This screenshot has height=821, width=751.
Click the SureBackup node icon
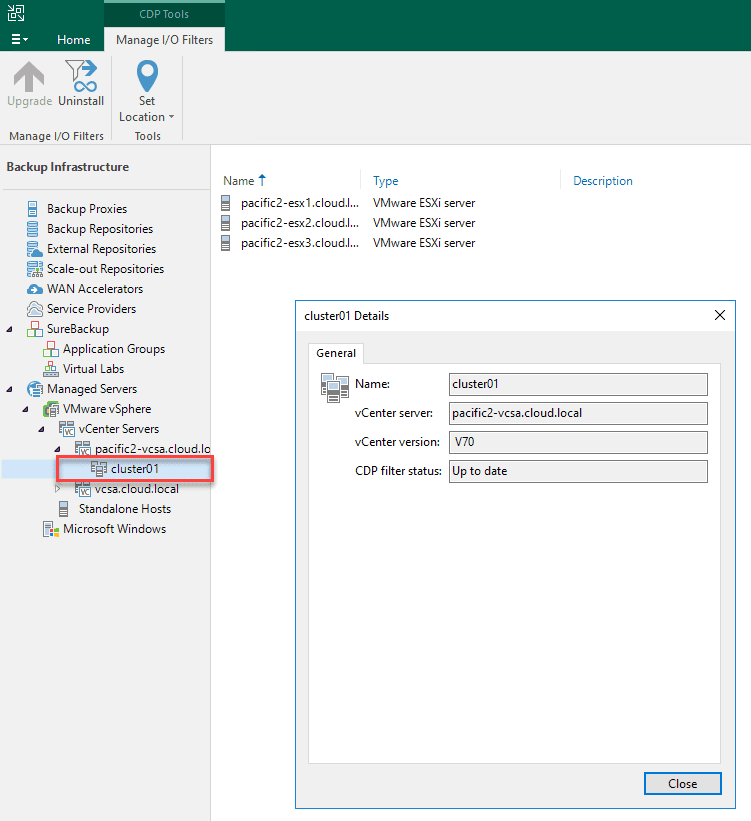pos(35,329)
